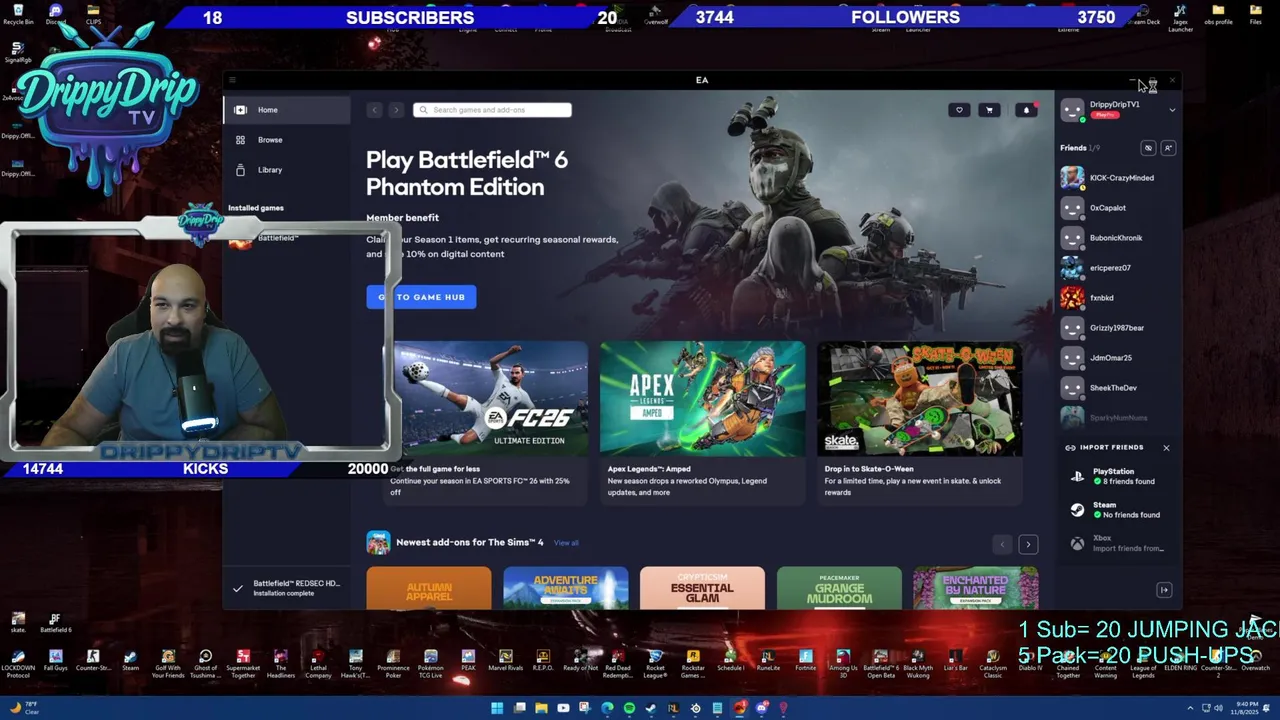Open friend Grizzly1987bear
Screen dimensions: 1280x720
(x=1117, y=328)
